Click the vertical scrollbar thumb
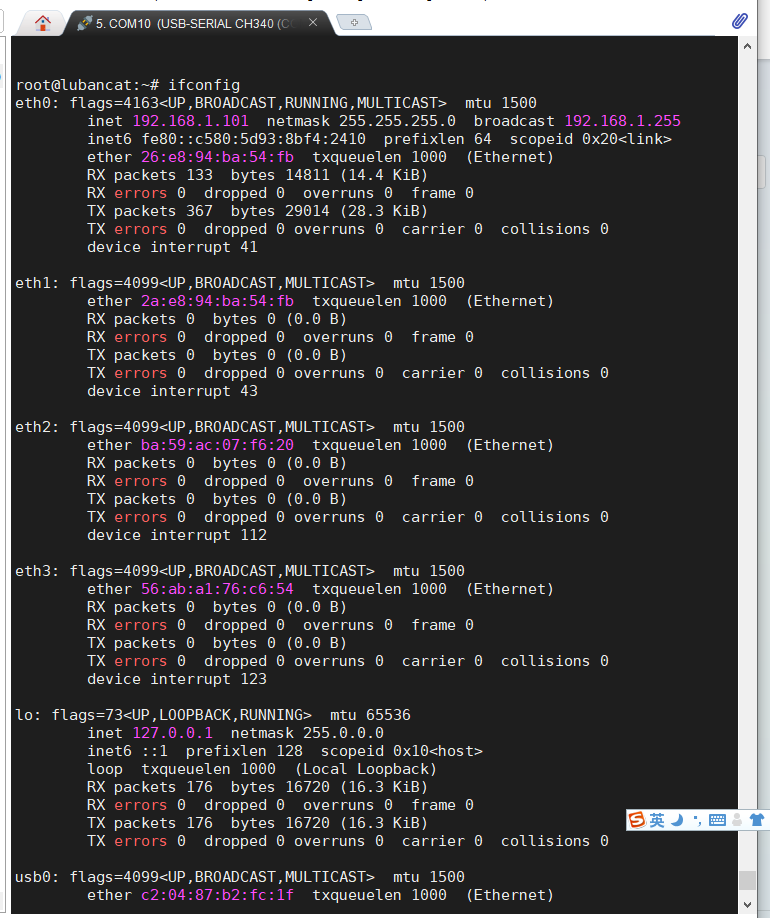 pyautogui.click(x=747, y=881)
